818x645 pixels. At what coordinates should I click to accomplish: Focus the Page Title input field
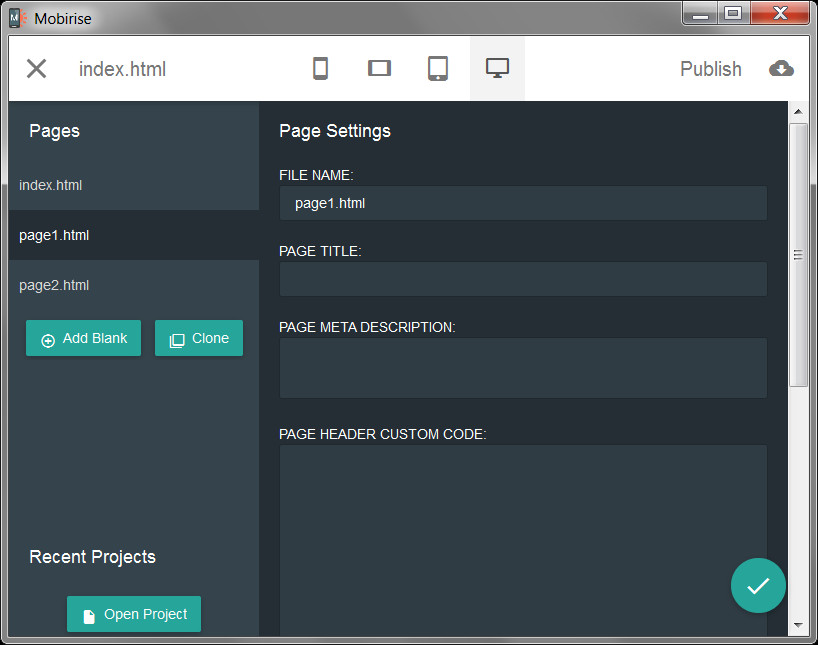click(x=522, y=279)
